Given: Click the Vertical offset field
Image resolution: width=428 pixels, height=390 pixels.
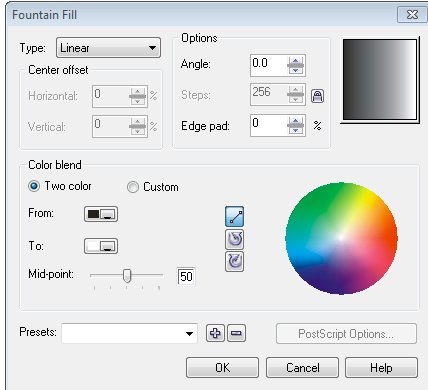Looking at the screenshot, I should [x=111, y=126].
